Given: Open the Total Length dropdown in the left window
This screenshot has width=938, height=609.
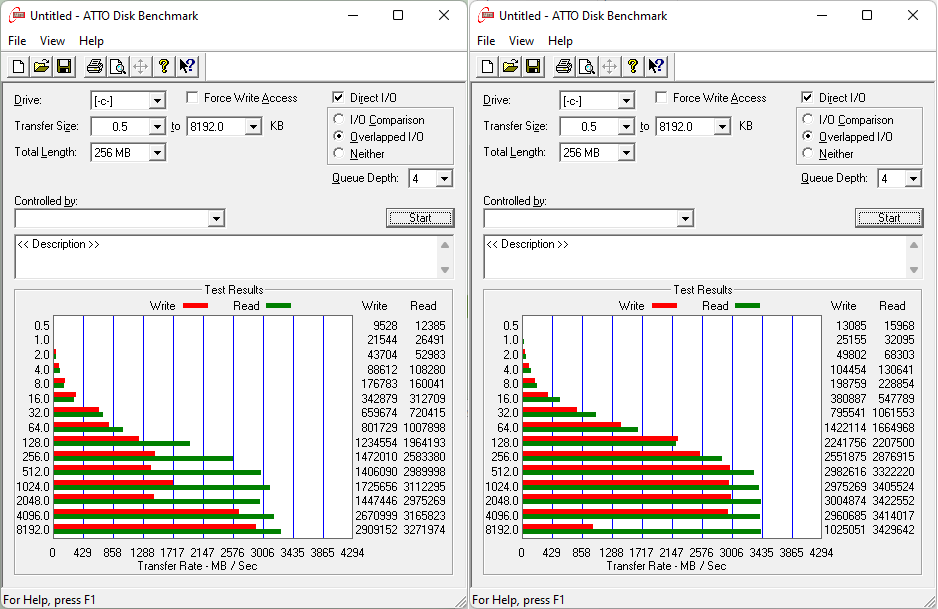Looking at the screenshot, I should click(x=157, y=153).
